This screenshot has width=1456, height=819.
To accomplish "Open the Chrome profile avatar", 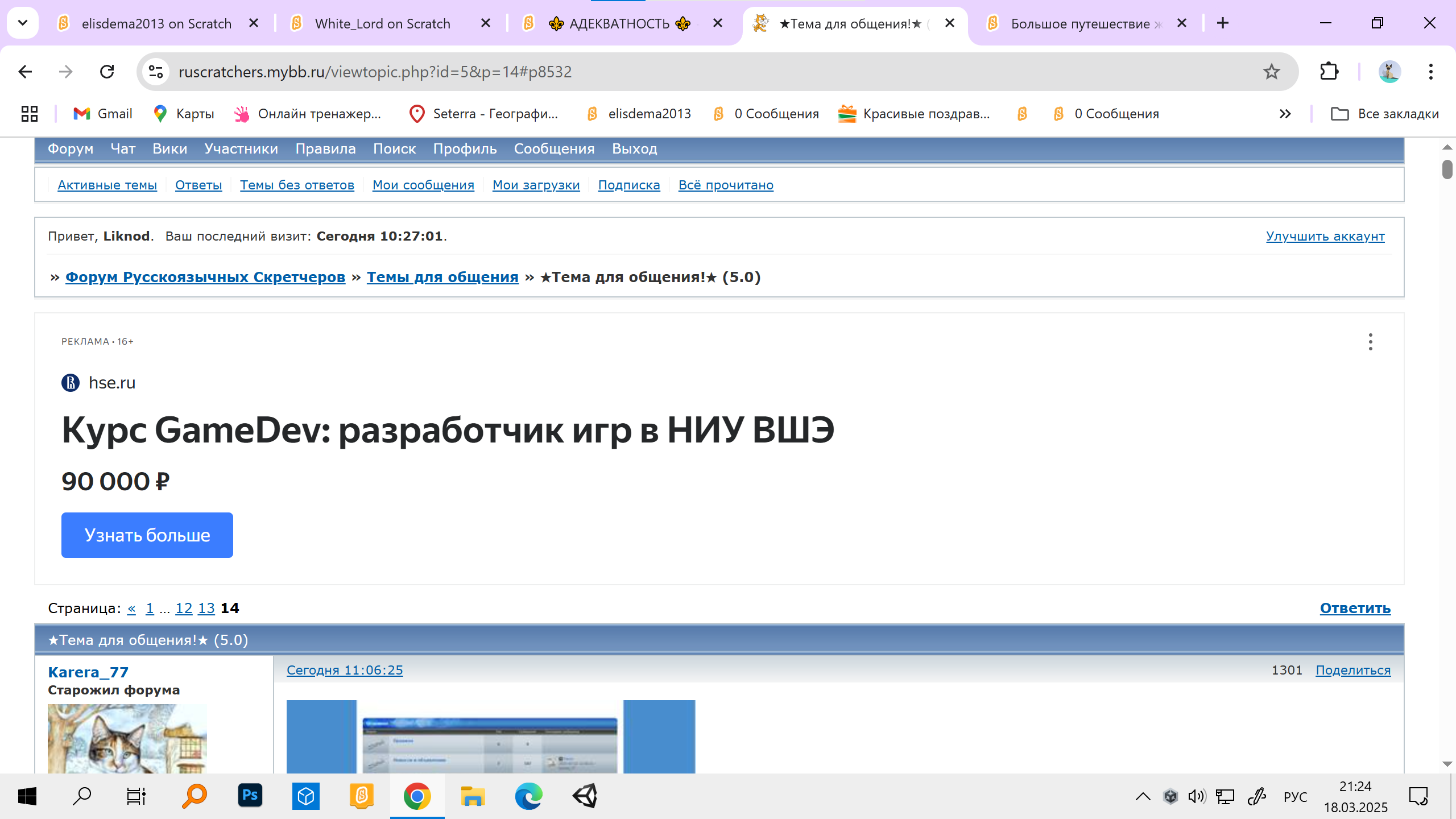I will pos(1389,72).
